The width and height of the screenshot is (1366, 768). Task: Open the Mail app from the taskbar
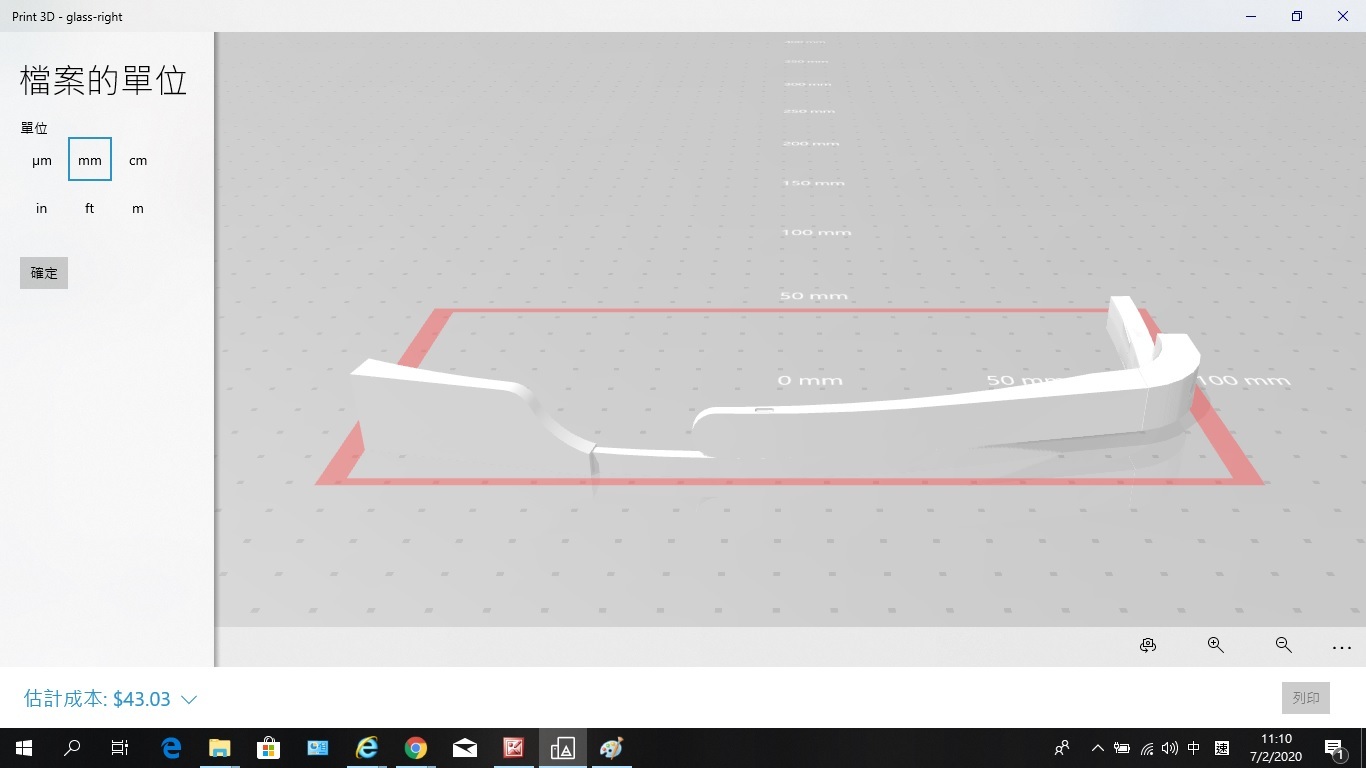tap(465, 748)
